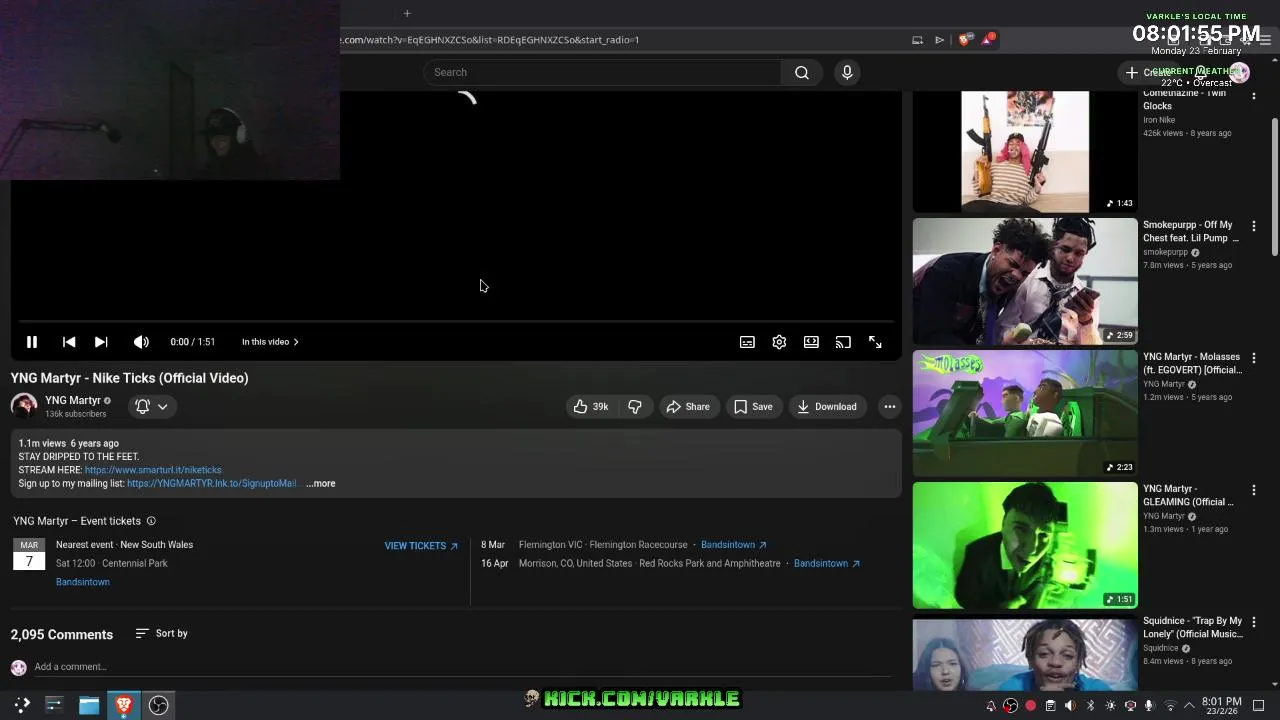
Task: Open the application launcher in taskbar
Action: pos(22,705)
